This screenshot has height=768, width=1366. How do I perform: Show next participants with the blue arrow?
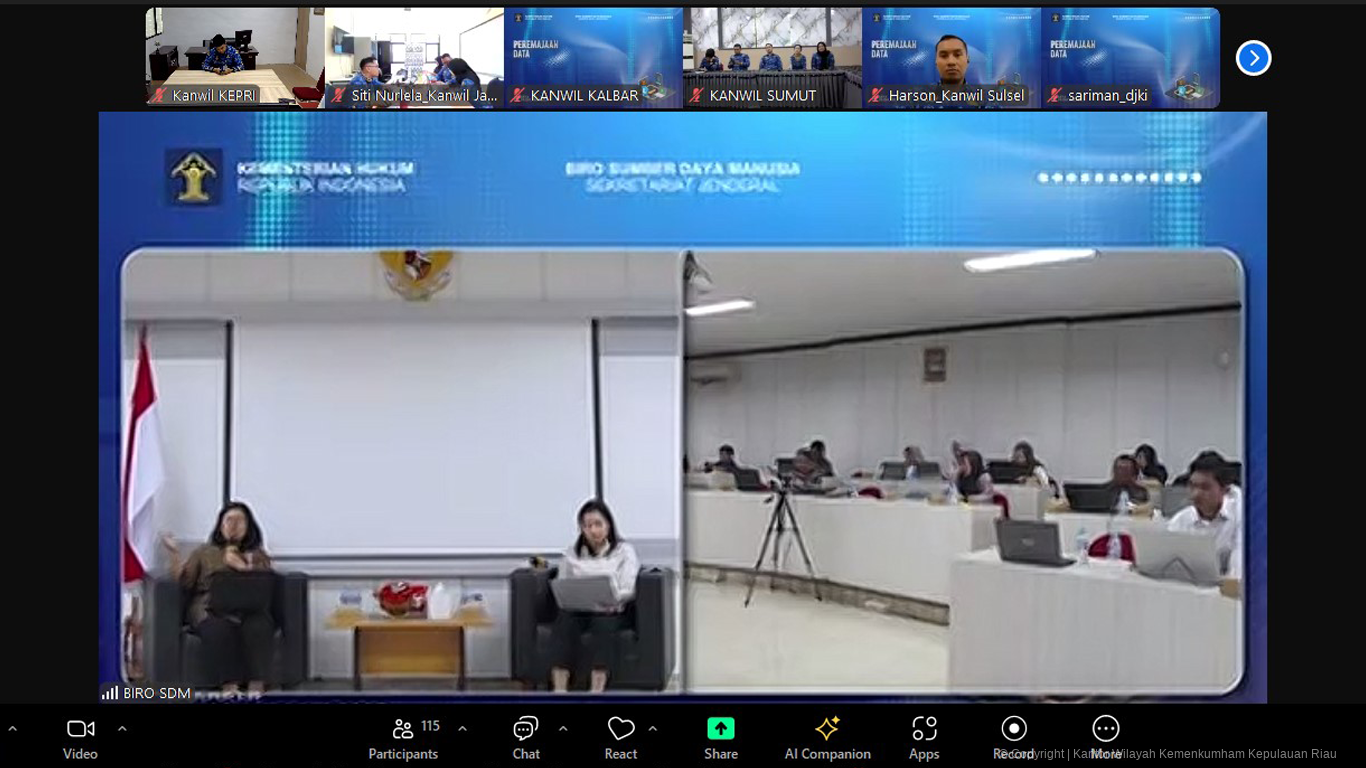1253,58
